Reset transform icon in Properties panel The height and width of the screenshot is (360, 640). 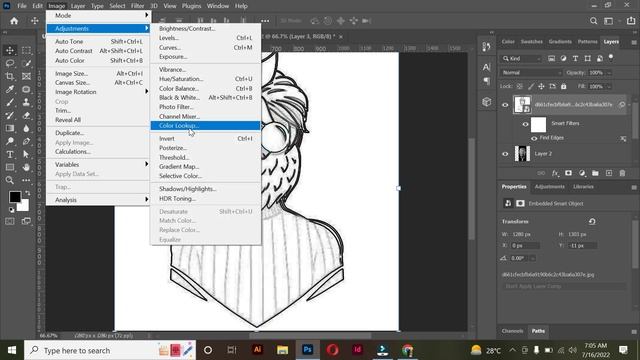[592, 221]
